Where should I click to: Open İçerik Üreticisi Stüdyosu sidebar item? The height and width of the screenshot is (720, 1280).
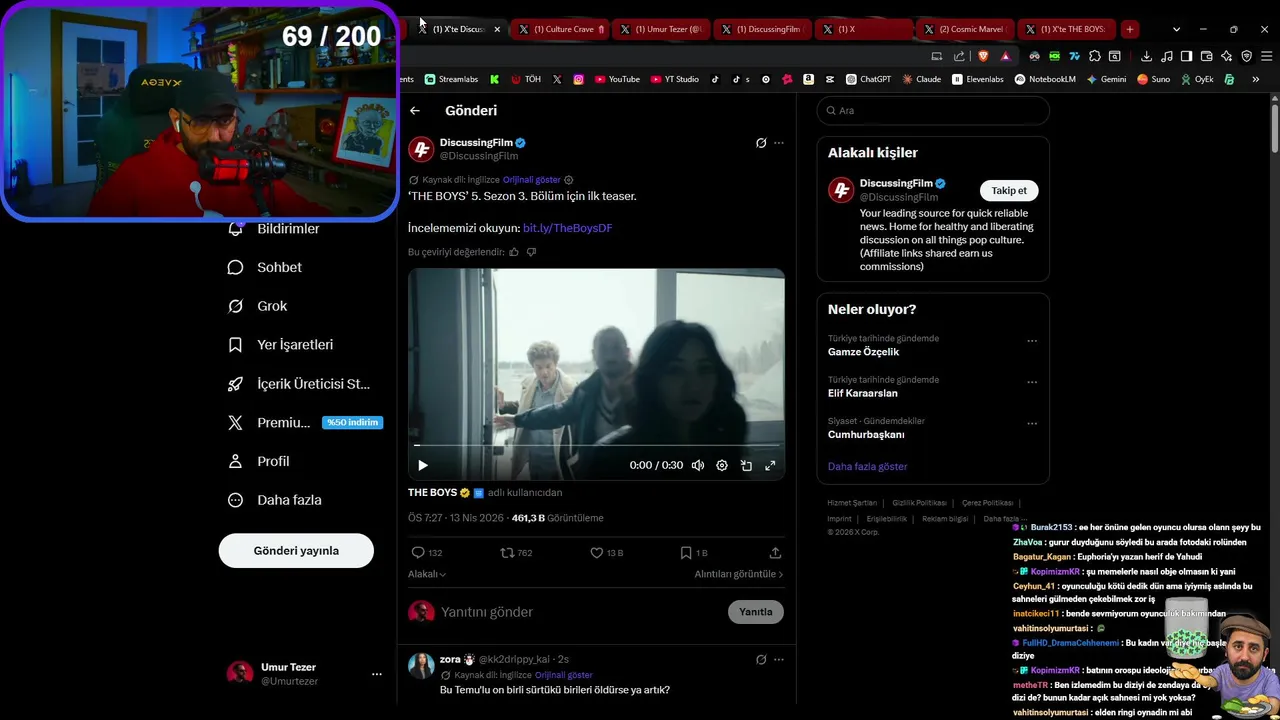click(x=299, y=384)
